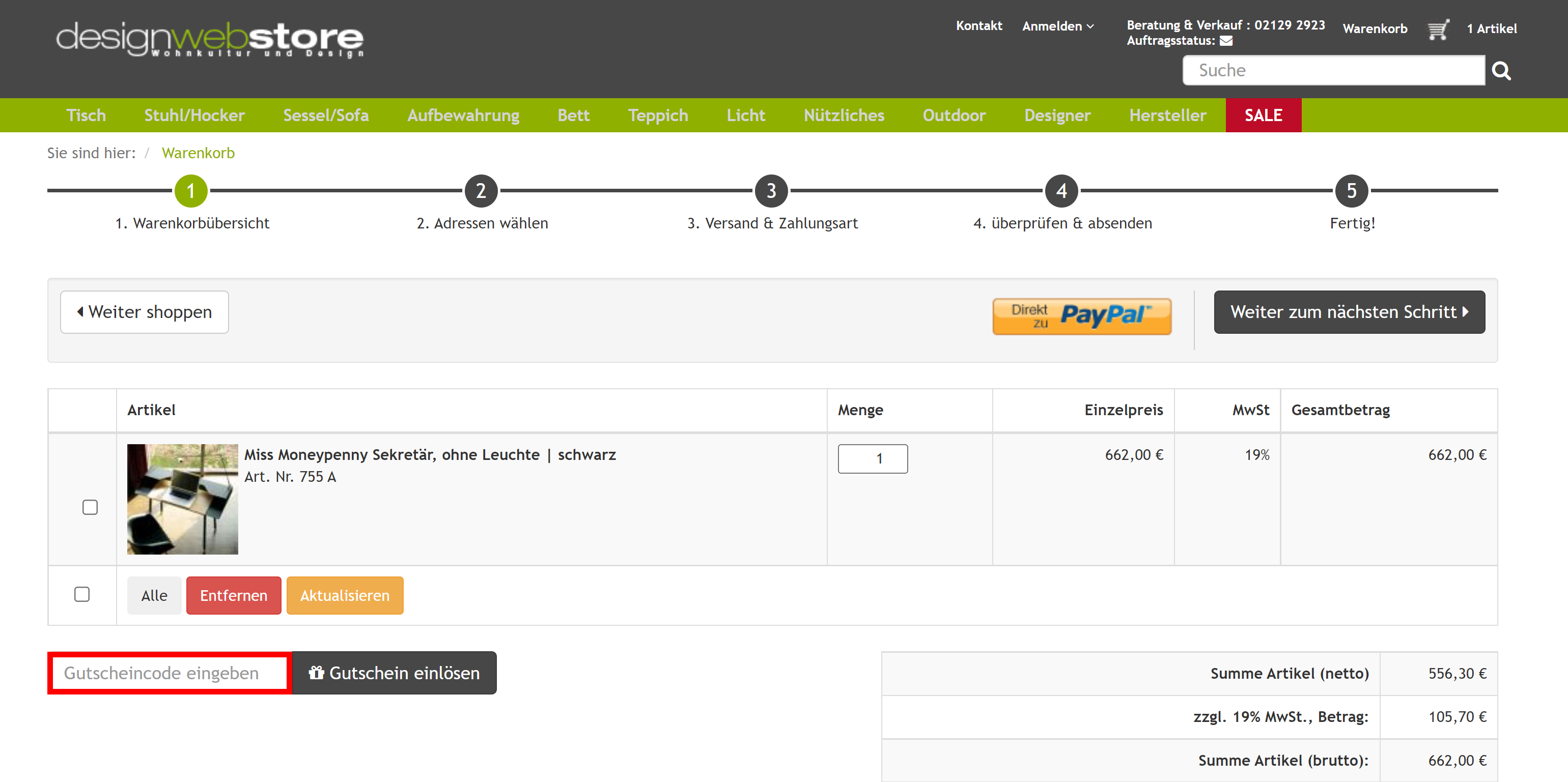Open the Stuhl/Hocker menu

coord(194,115)
